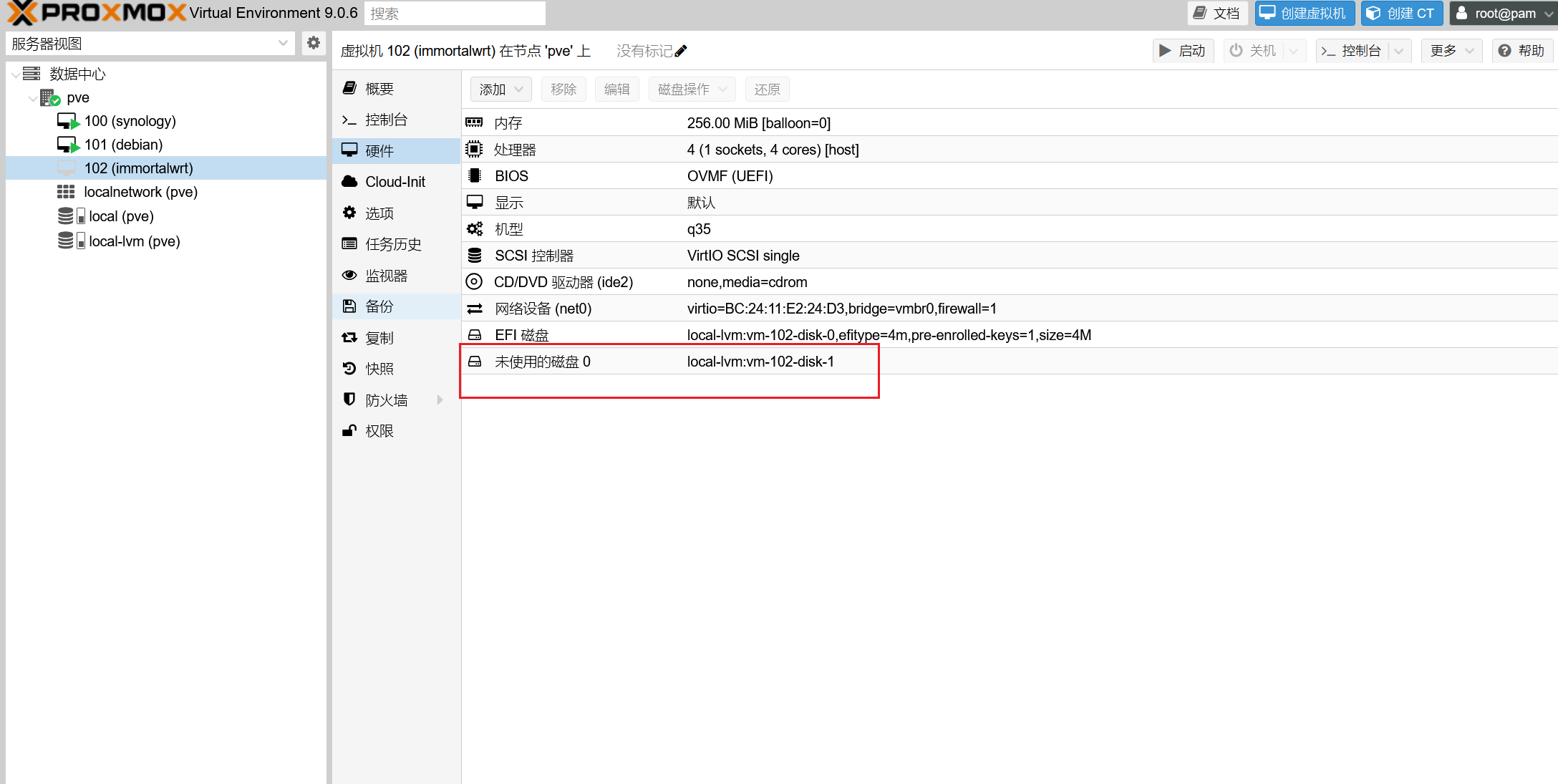This screenshot has width=1558, height=784.
Task: Select the 机型 machine row
Action: pyautogui.click(x=1010, y=229)
